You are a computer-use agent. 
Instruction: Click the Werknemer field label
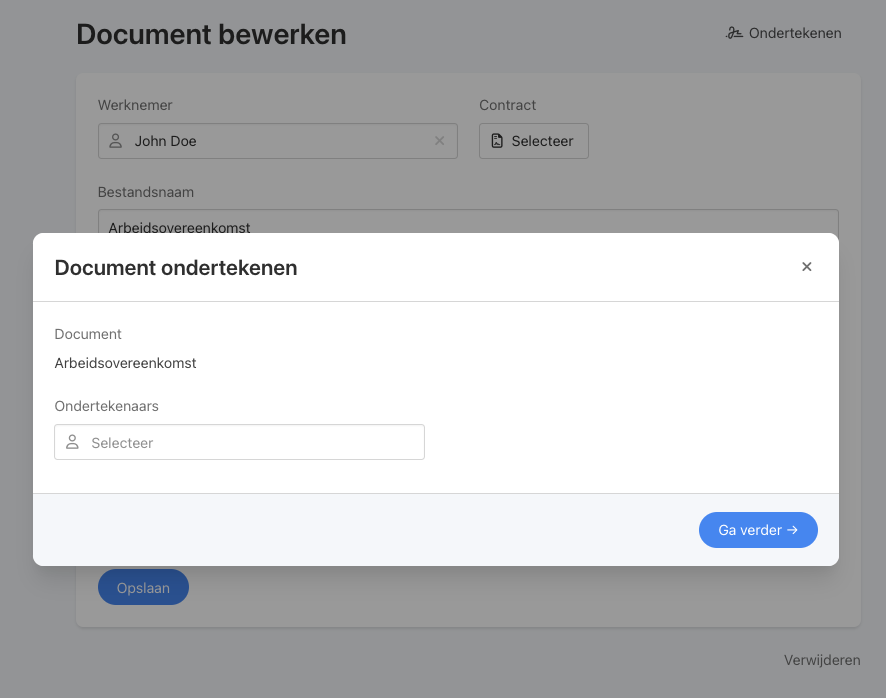pyautogui.click(x=135, y=105)
